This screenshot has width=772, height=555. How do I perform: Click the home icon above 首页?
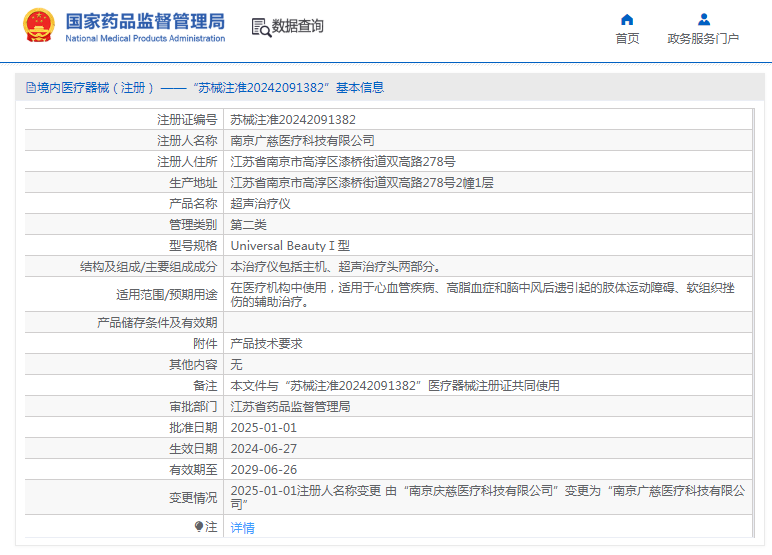click(x=627, y=20)
